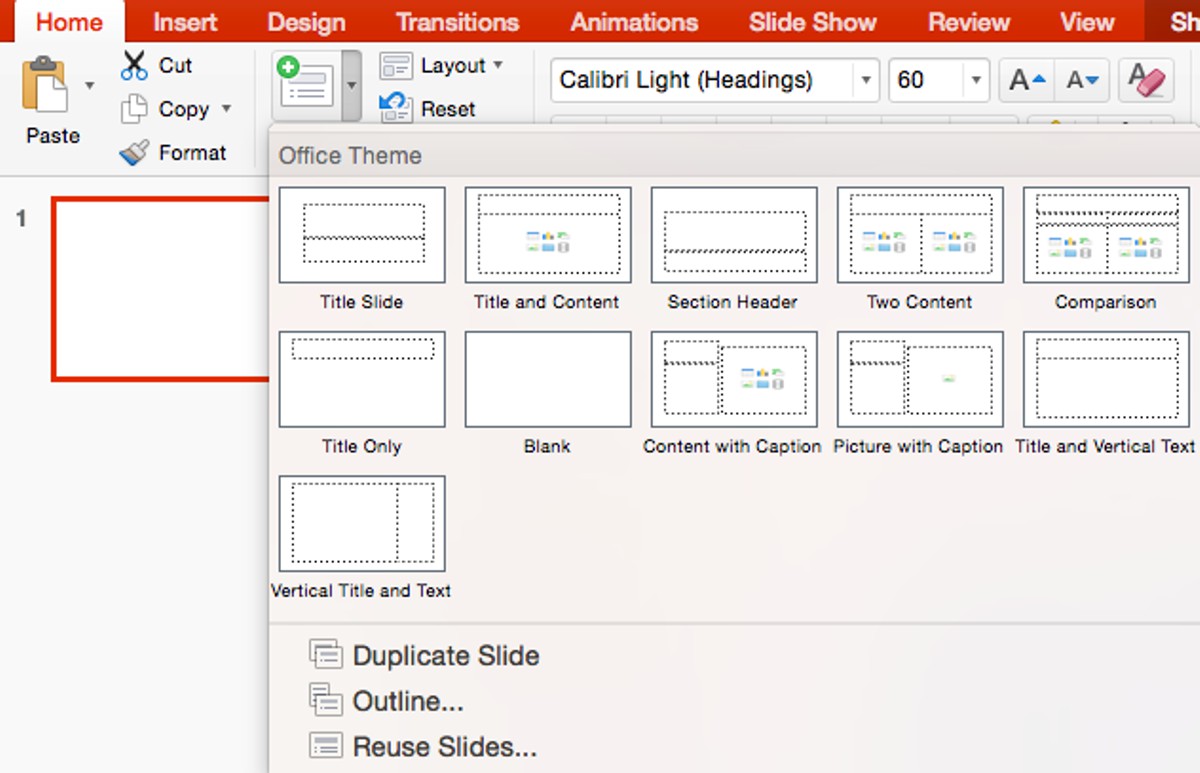Screen dimensions: 1200x773
Task: Pick the Vertical Title and Text thumbnail
Action: tap(362, 524)
